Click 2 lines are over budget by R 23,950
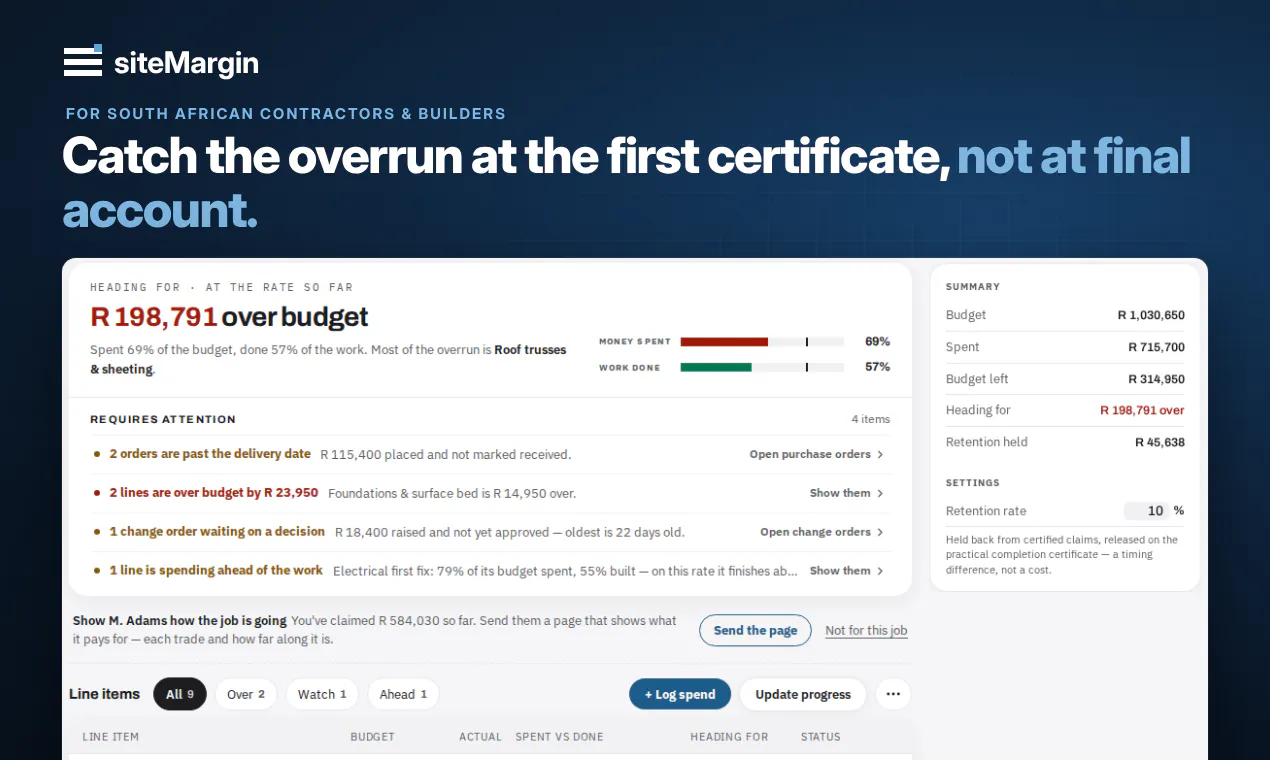1270x760 pixels. click(x=214, y=493)
